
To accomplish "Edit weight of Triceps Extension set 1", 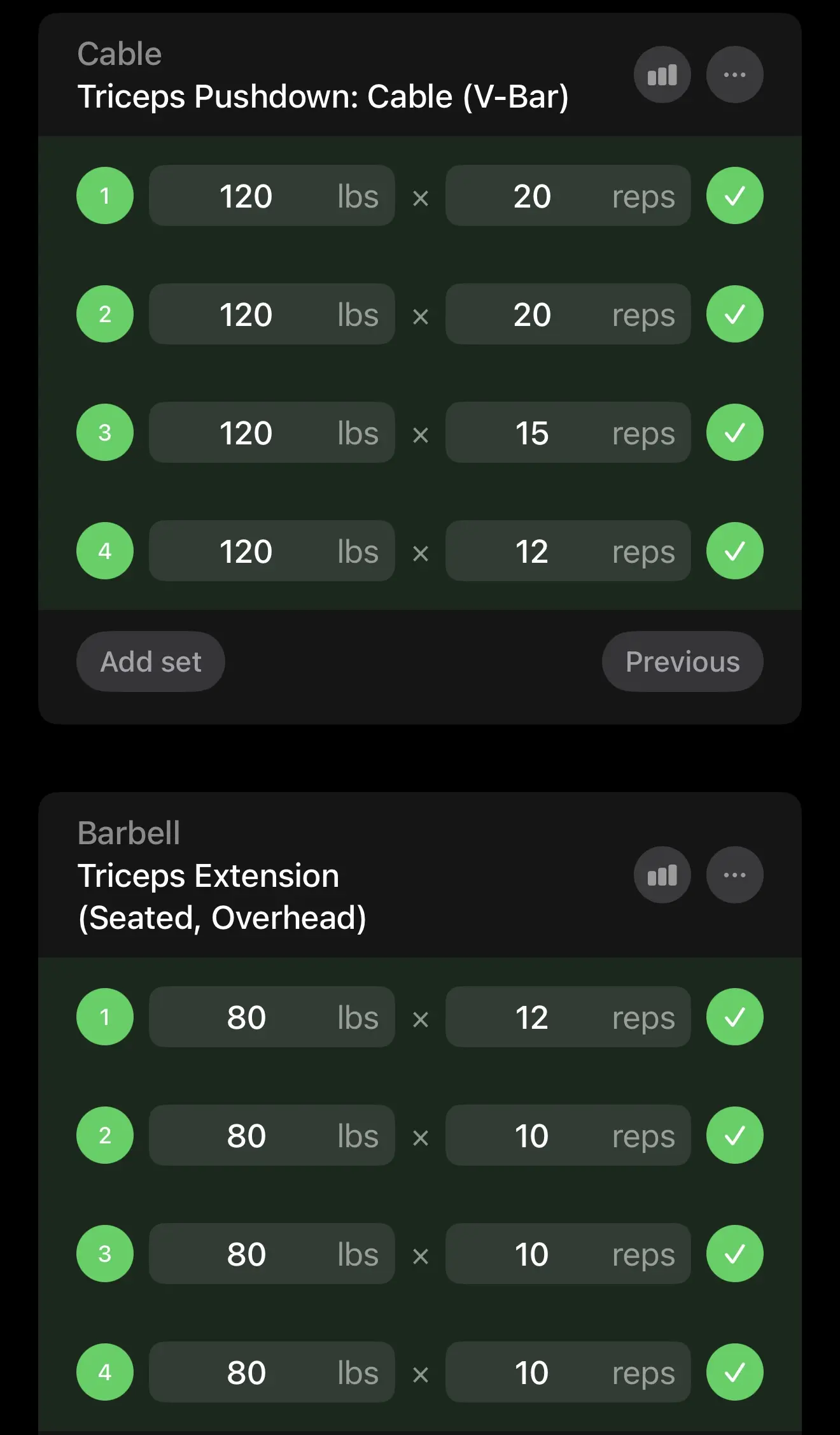I will click(272, 1017).
